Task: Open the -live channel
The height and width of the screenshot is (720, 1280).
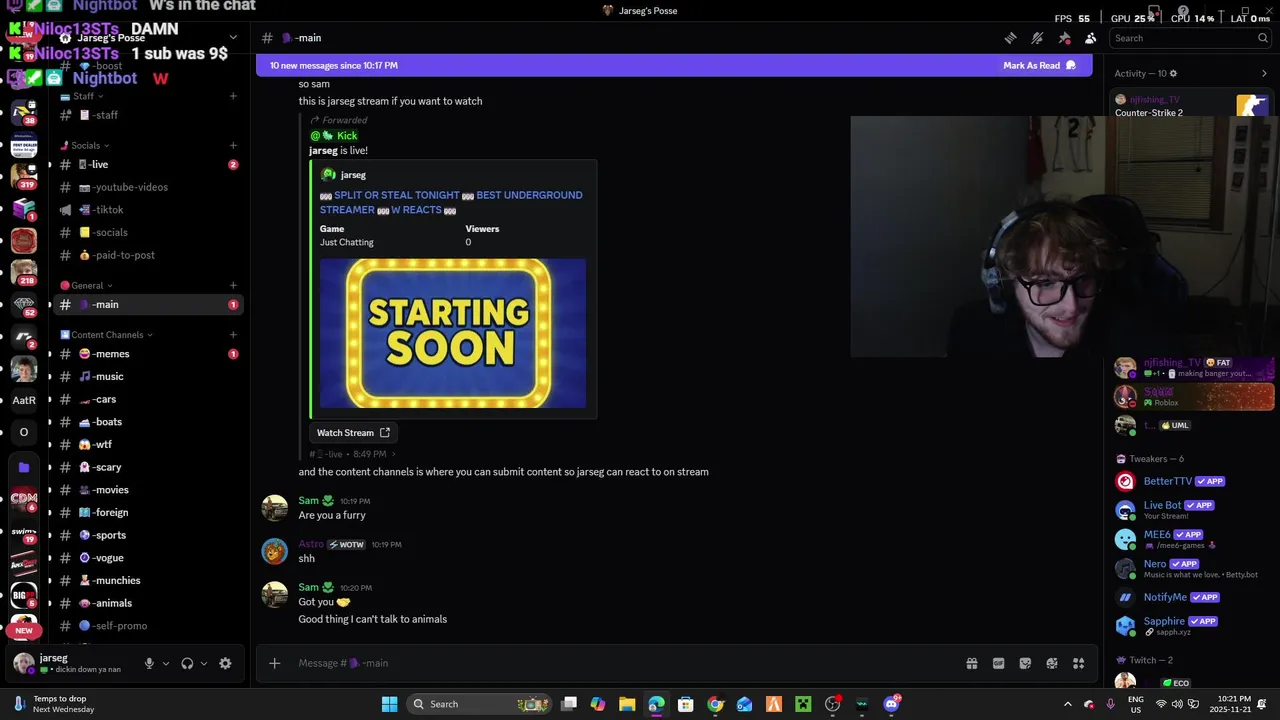Action: coord(148,164)
